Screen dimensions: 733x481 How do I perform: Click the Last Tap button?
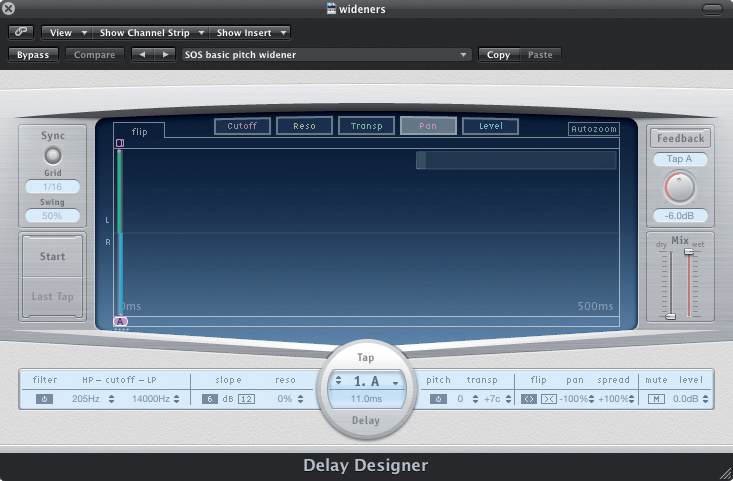click(x=52, y=296)
